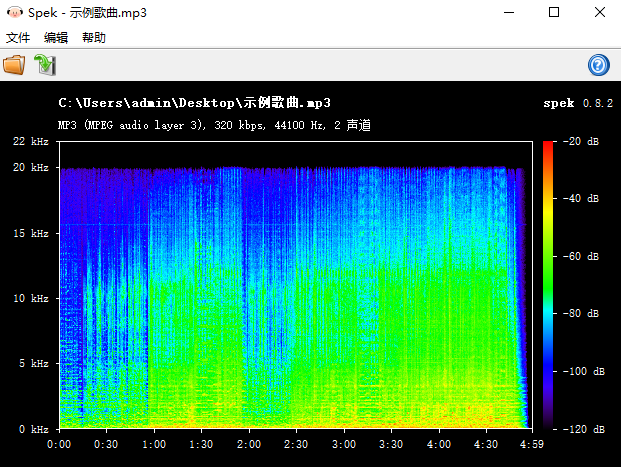Click the dB color gradient scale bar

tap(548, 285)
